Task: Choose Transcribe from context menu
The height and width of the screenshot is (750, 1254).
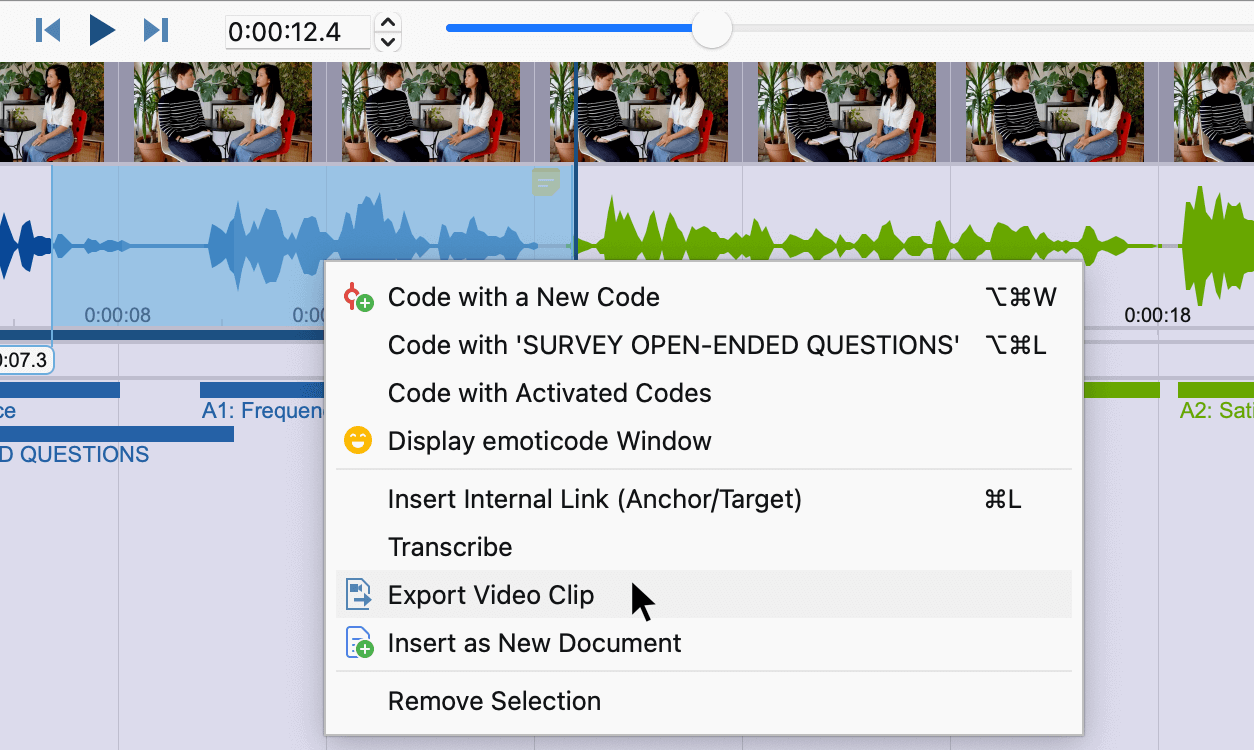Action: tap(703, 547)
